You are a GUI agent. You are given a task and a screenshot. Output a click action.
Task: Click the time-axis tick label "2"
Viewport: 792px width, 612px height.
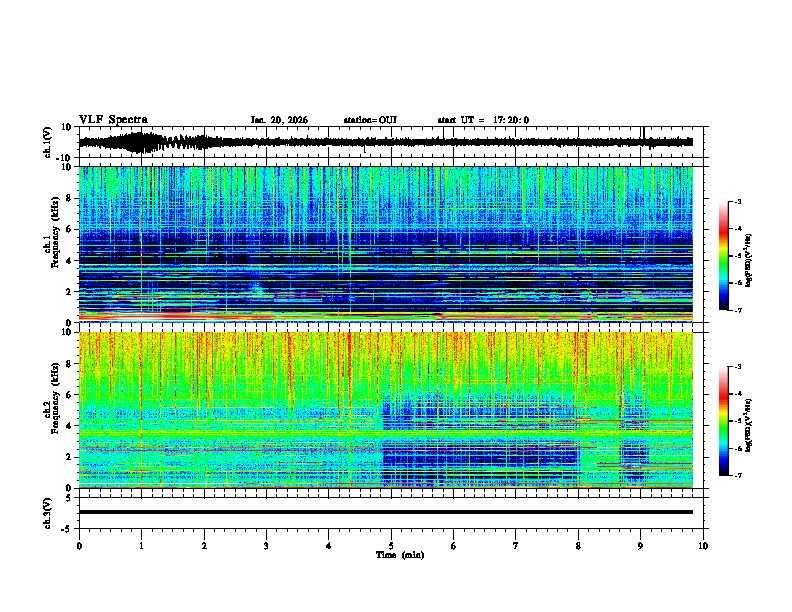tap(204, 546)
